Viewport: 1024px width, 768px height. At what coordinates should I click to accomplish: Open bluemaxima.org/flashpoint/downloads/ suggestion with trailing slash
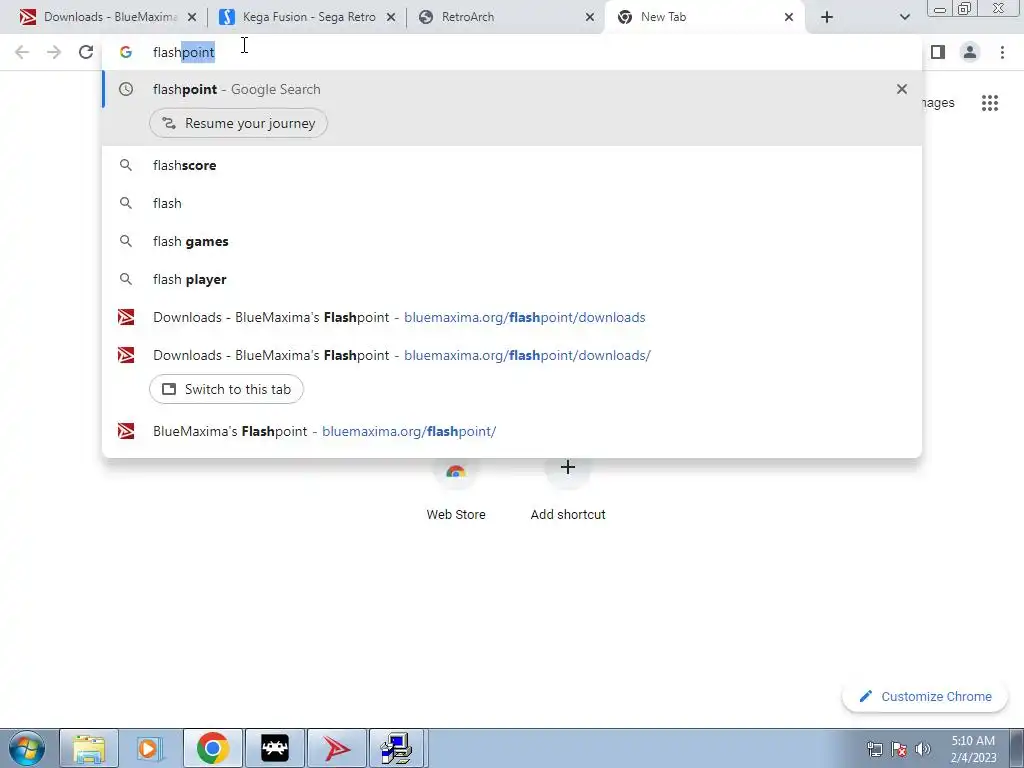[x=513, y=355]
